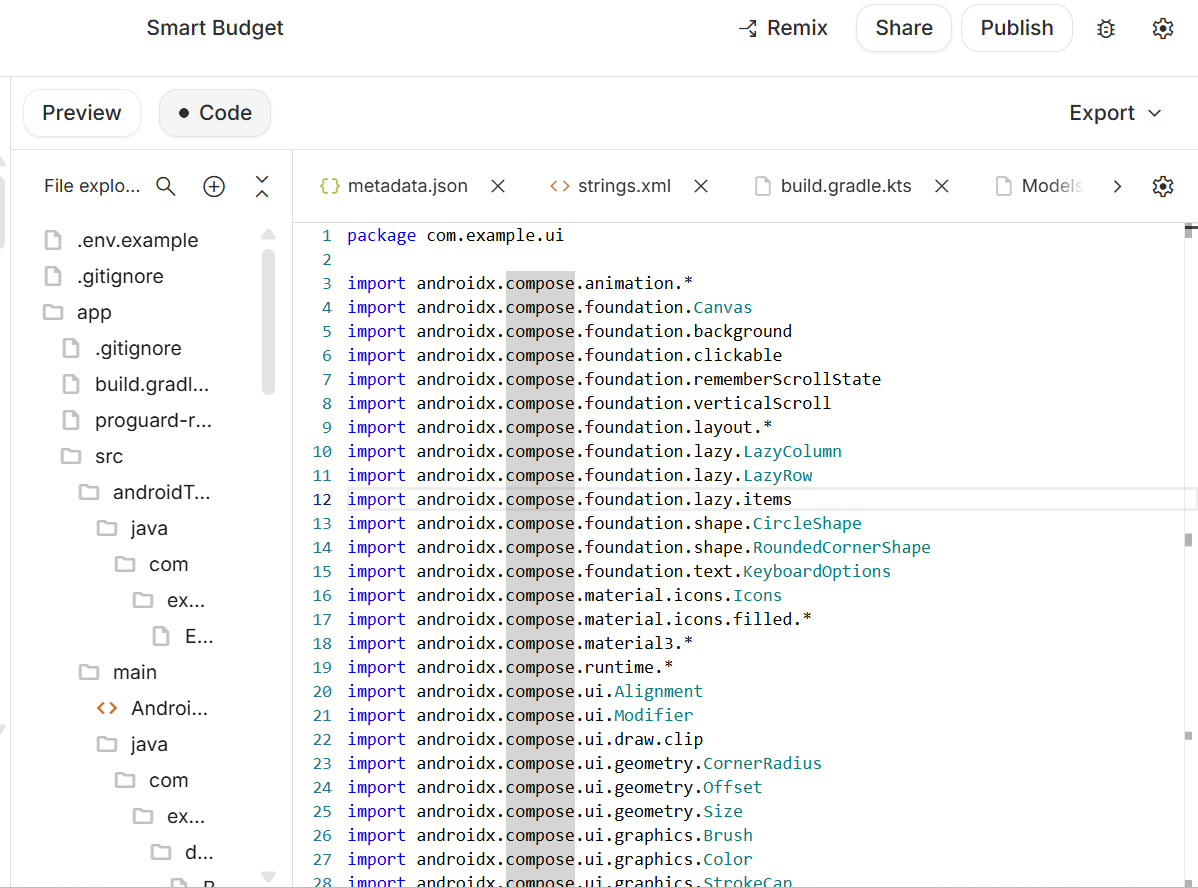Screen dimensions: 1198x888
Task: Click RoundedCornerShape on line 14
Action: [x=841, y=547]
